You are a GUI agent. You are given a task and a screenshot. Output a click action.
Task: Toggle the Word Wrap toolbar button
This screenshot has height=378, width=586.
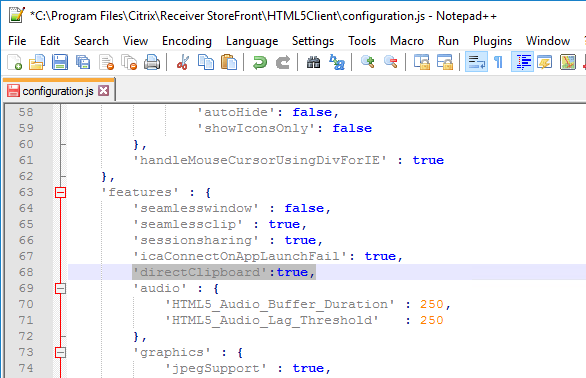[x=476, y=62]
